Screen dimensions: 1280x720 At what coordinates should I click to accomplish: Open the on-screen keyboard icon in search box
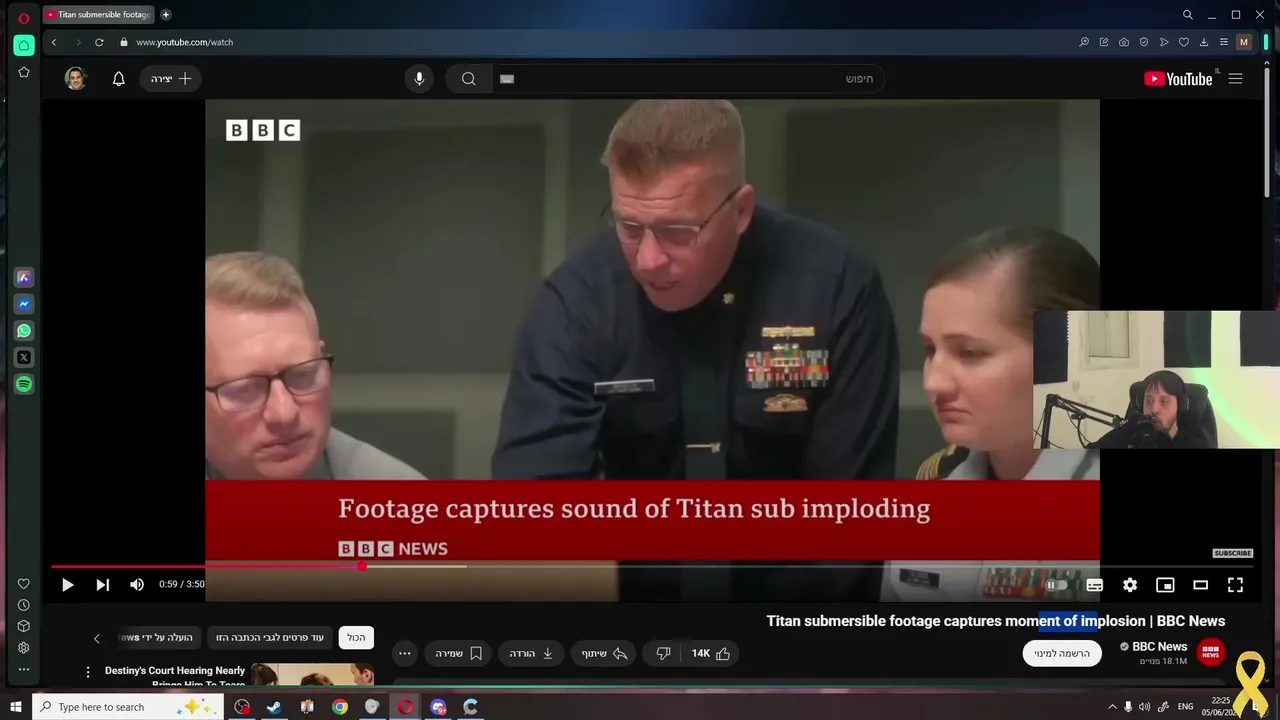tap(507, 79)
